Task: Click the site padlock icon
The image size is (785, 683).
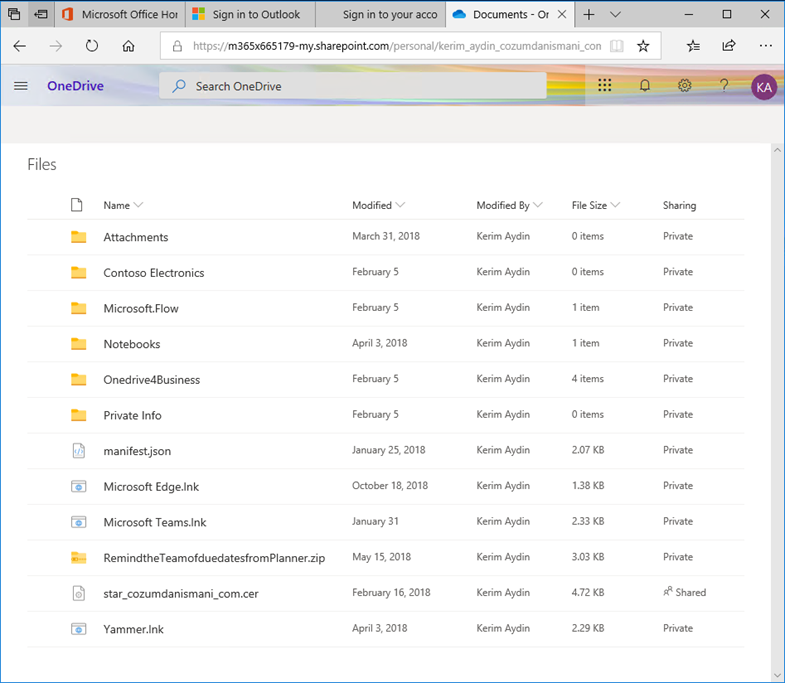Action: click(177, 46)
